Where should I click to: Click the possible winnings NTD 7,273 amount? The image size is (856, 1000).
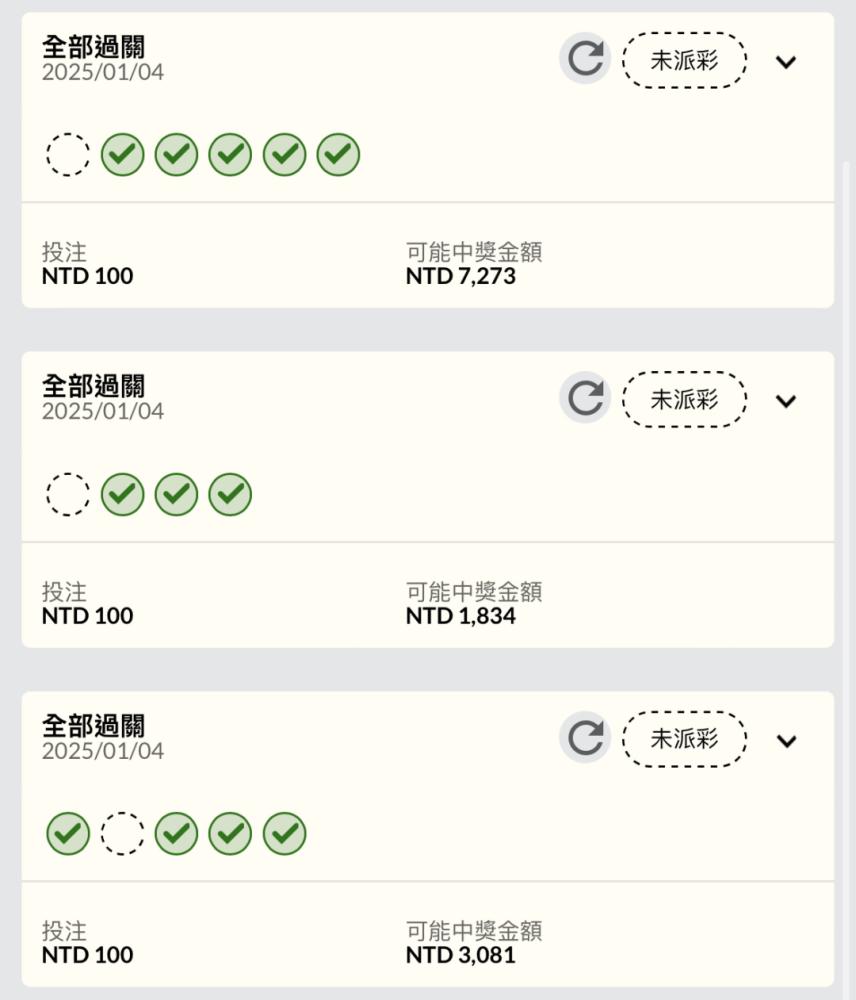(461, 276)
